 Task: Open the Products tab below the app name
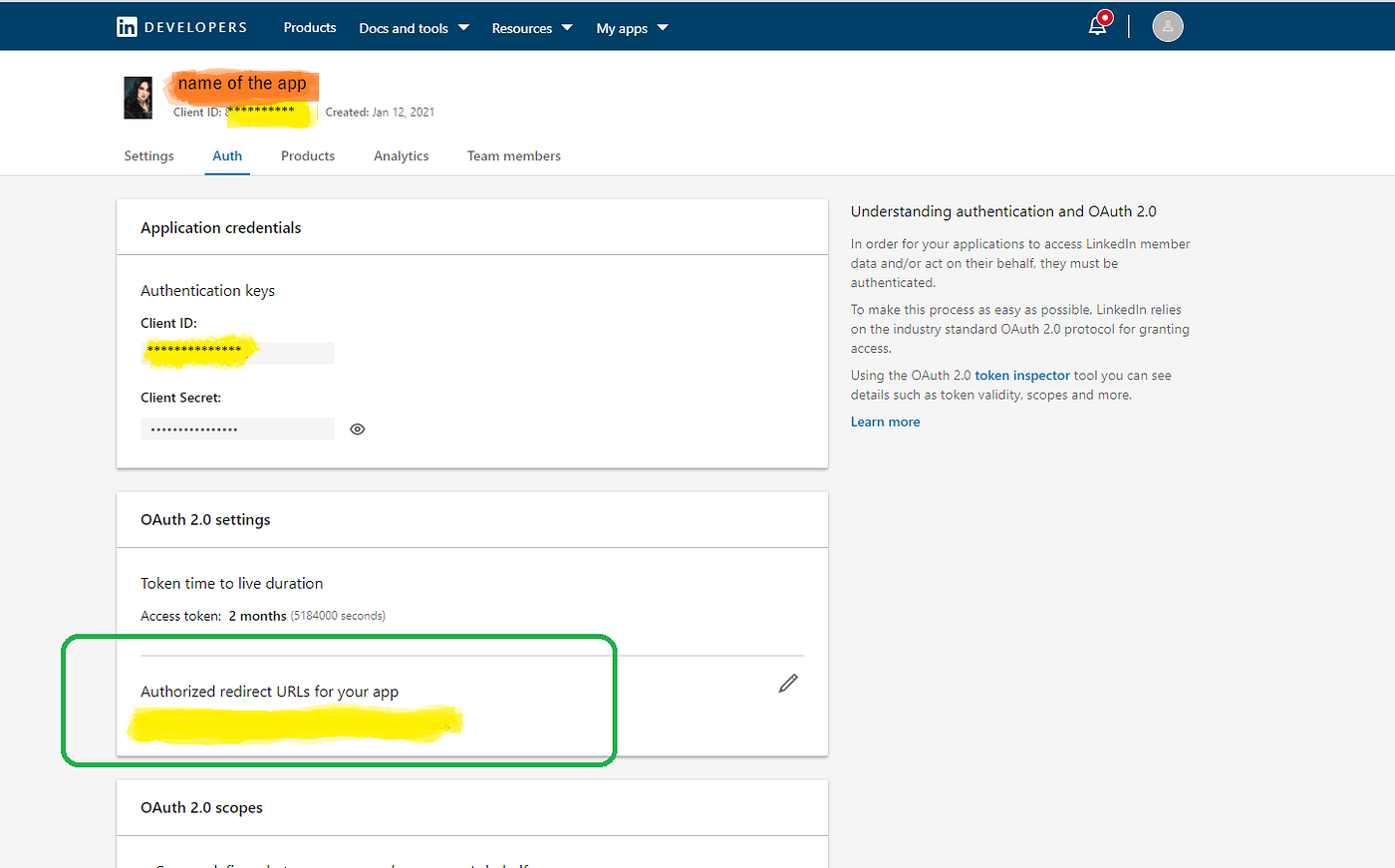[307, 155]
